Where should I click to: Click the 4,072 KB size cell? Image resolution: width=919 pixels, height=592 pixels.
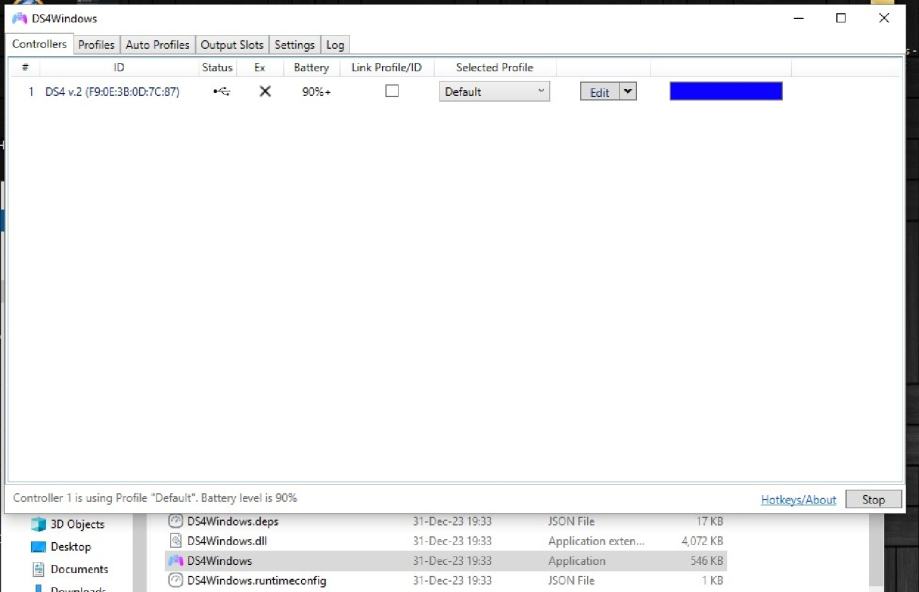tap(702, 541)
